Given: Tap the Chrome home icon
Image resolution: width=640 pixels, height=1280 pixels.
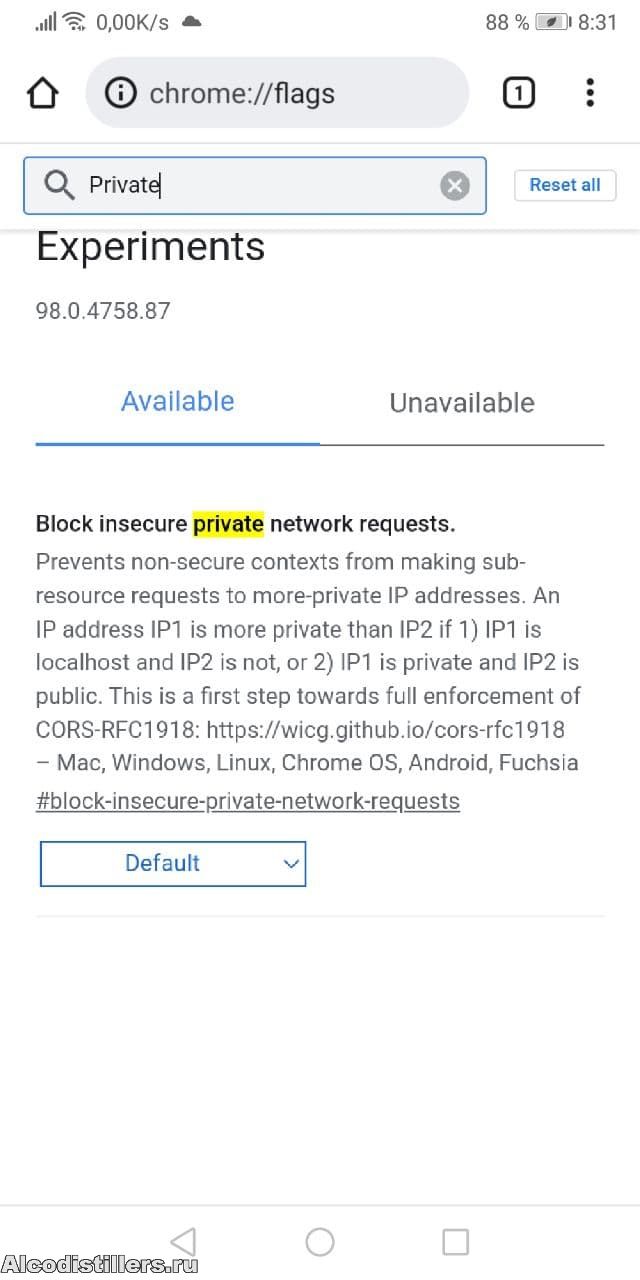Looking at the screenshot, I should tap(42, 93).
